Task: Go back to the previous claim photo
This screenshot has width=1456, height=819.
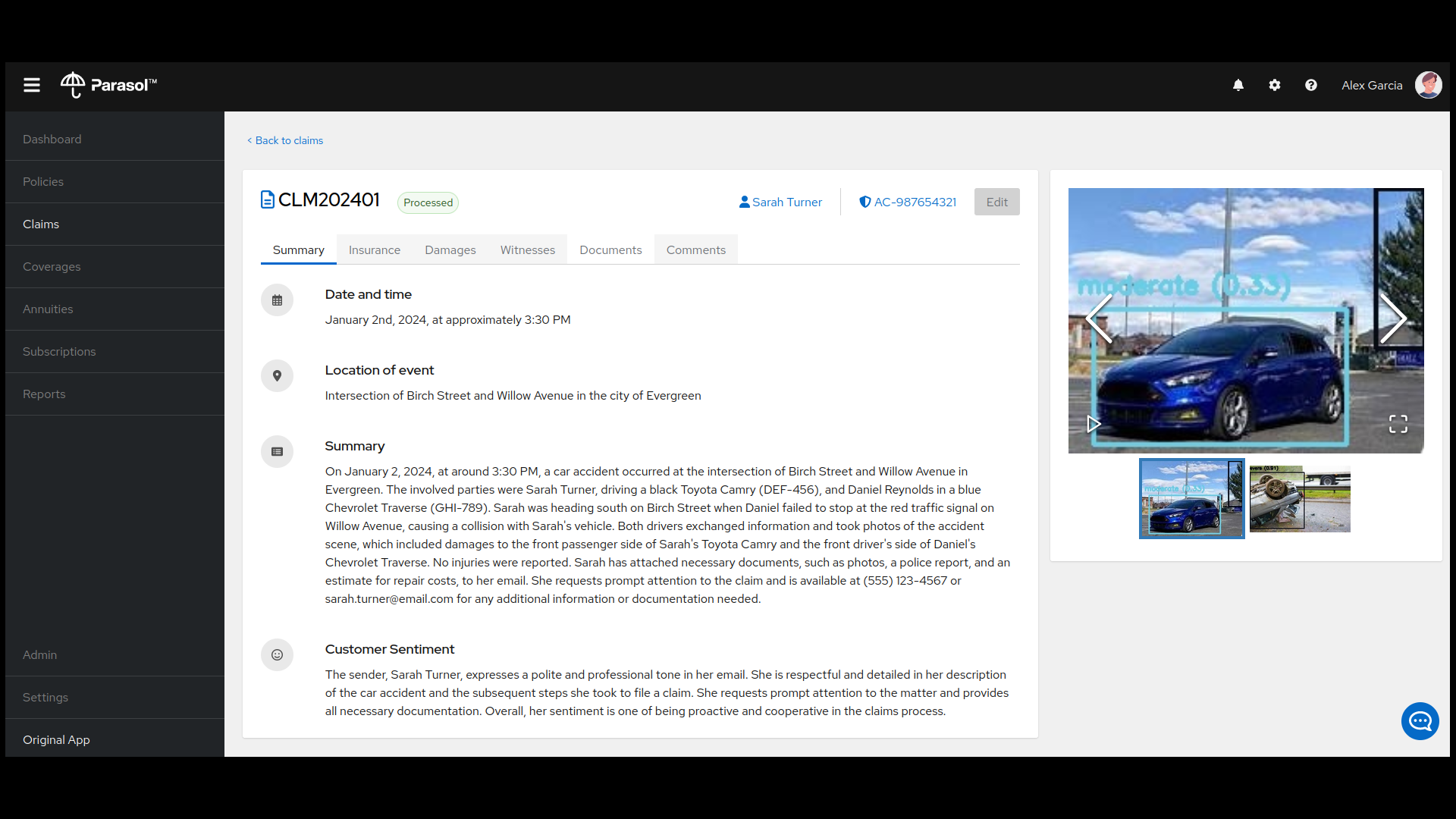Action: (1100, 318)
